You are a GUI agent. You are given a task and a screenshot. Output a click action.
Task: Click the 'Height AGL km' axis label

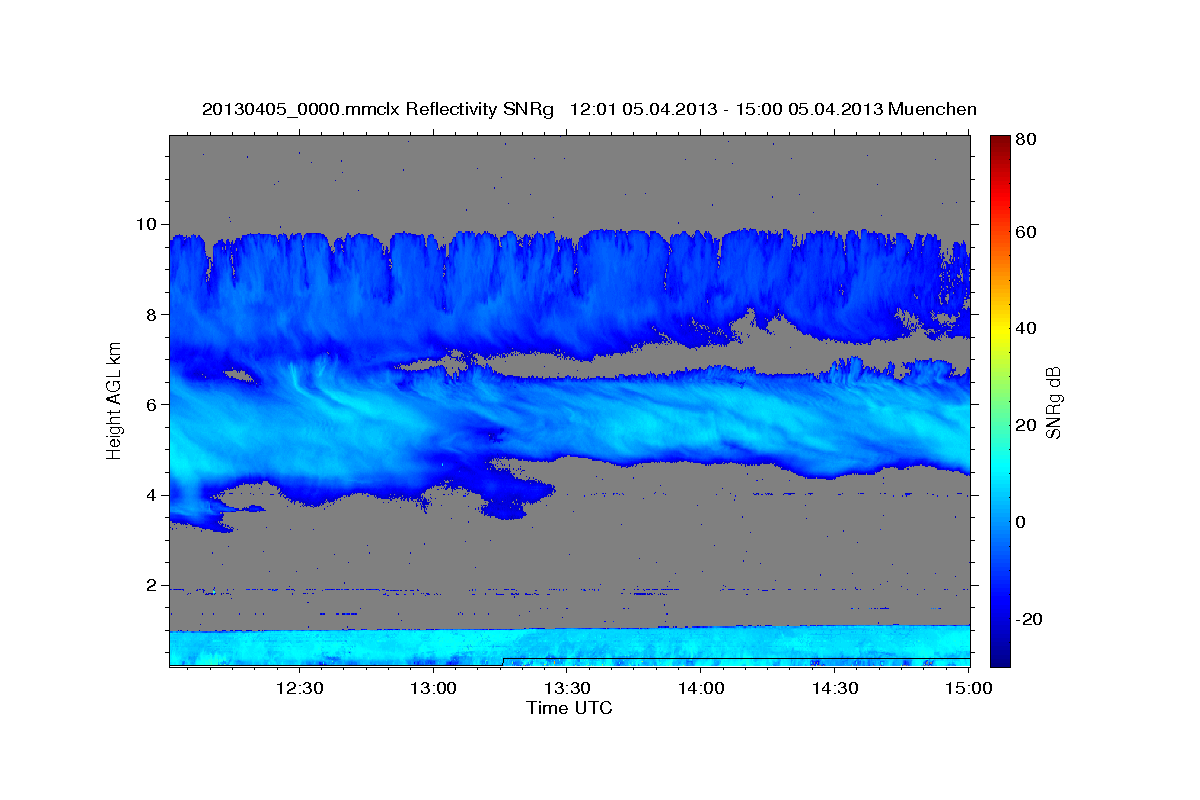[114, 400]
